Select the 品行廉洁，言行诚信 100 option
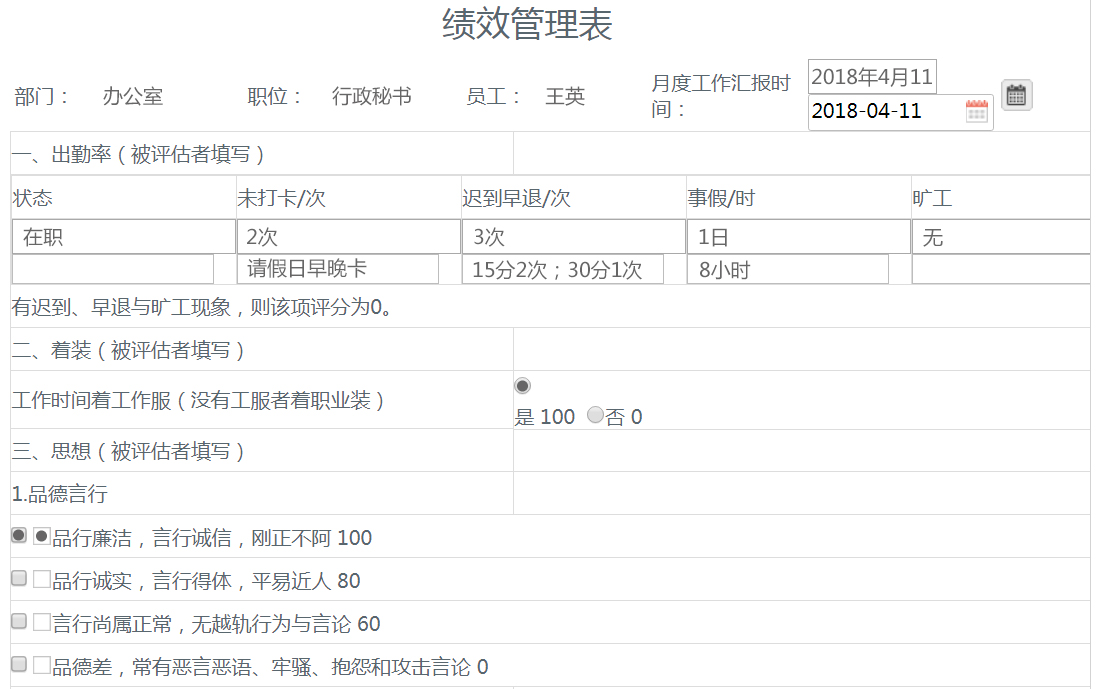 [40, 537]
